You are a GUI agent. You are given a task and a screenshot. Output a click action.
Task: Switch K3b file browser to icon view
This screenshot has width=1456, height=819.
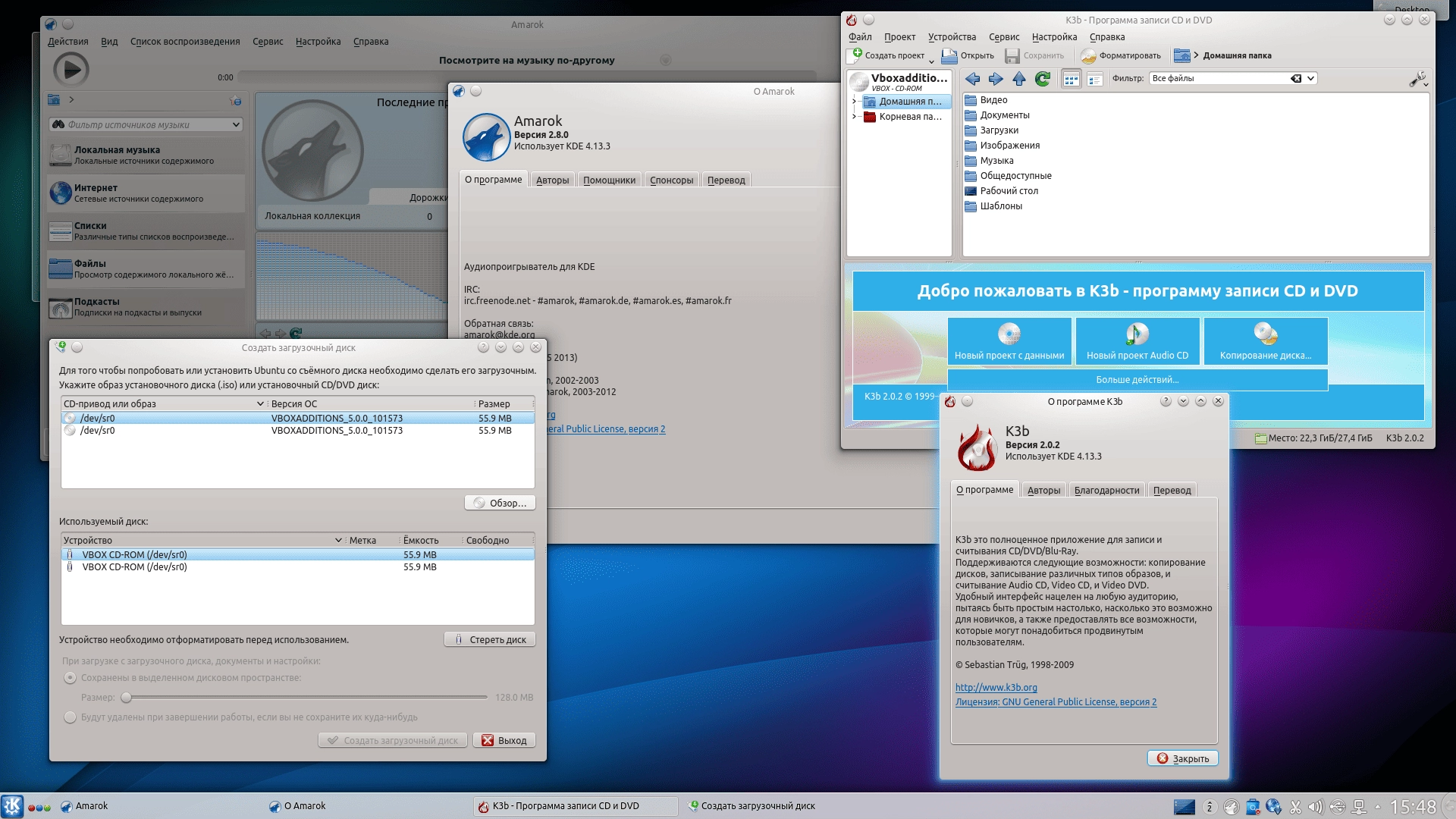pos(1071,79)
